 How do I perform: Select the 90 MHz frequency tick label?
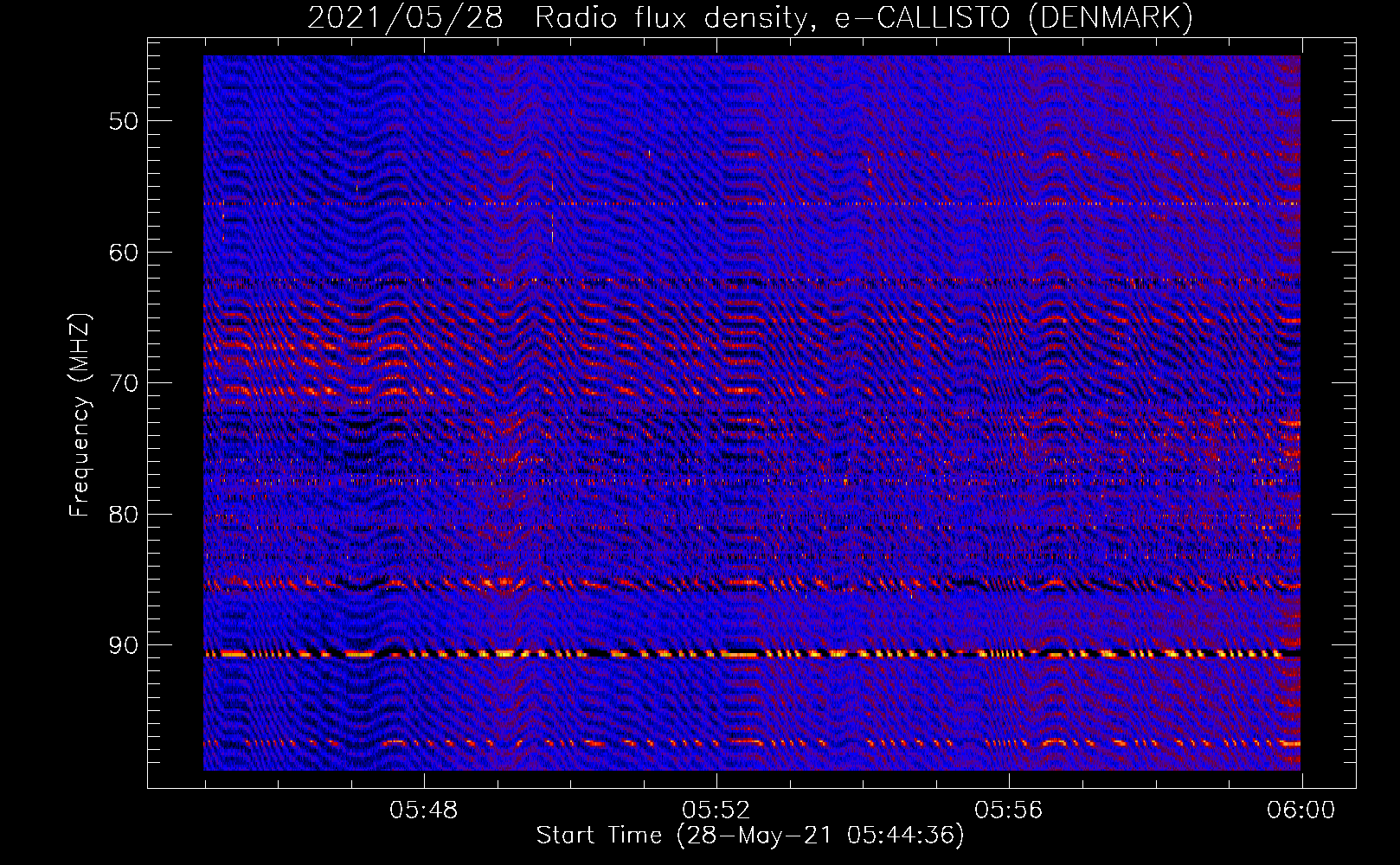(124, 646)
